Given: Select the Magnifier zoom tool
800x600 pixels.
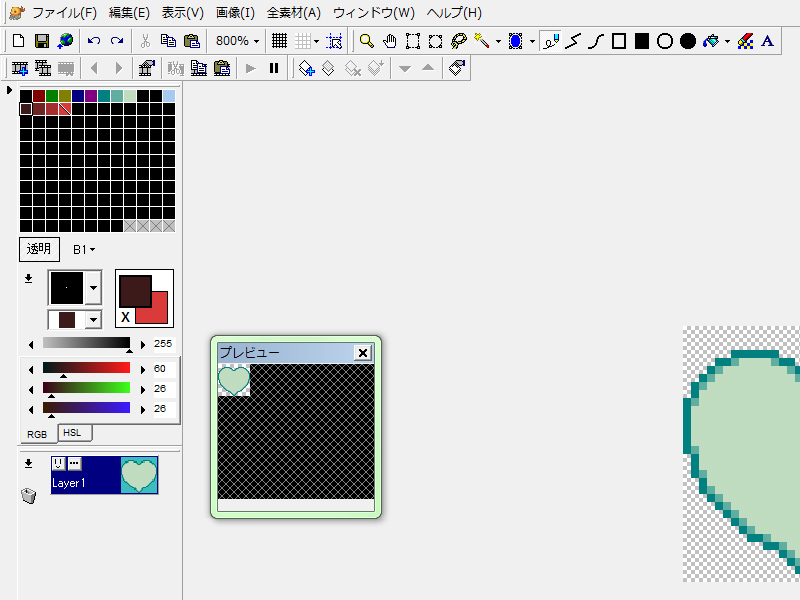Looking at the screenshot, I should point(366,41).
